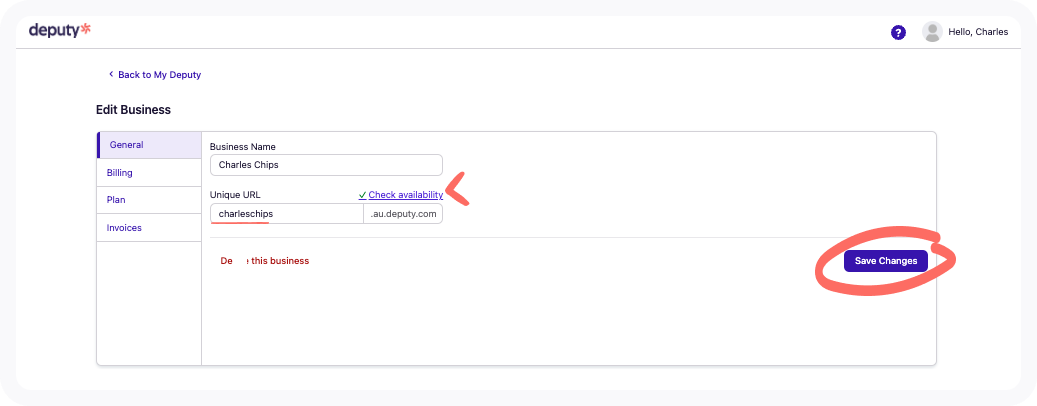This screenshot has height=406, width=1037.
Task: Follow the Back to My Deputy link
Action: click(159, 75)
